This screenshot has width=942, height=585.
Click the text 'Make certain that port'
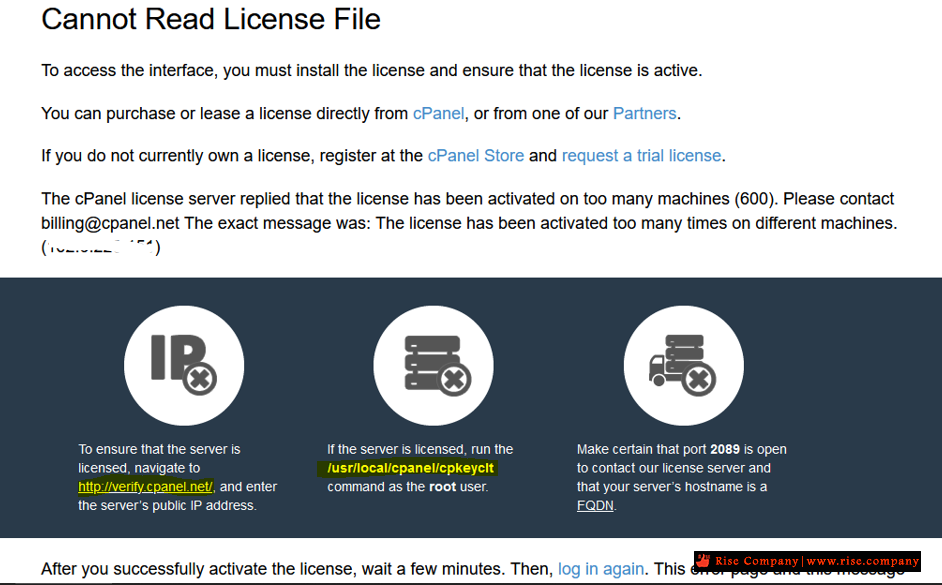click(x=642, y=449)
